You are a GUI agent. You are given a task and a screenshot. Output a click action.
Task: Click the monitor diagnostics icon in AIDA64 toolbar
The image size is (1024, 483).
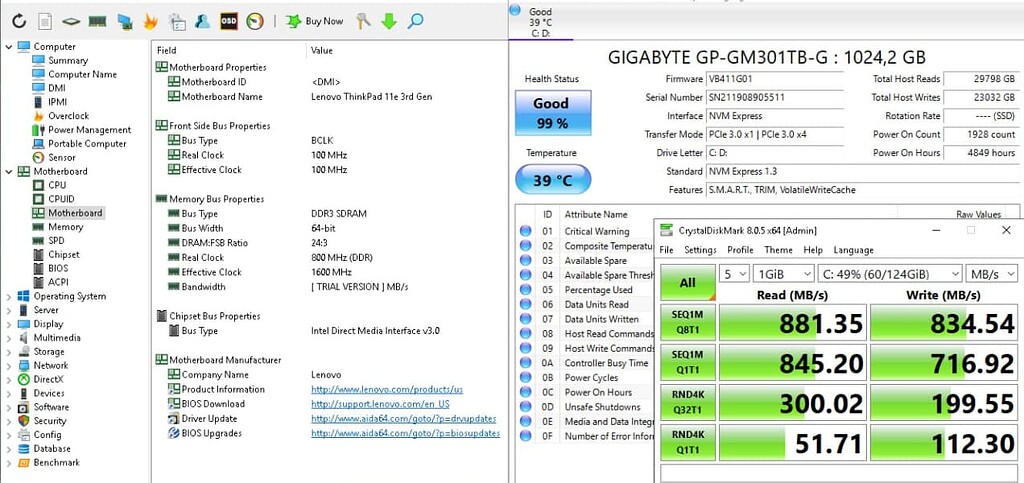pos(125,22)
